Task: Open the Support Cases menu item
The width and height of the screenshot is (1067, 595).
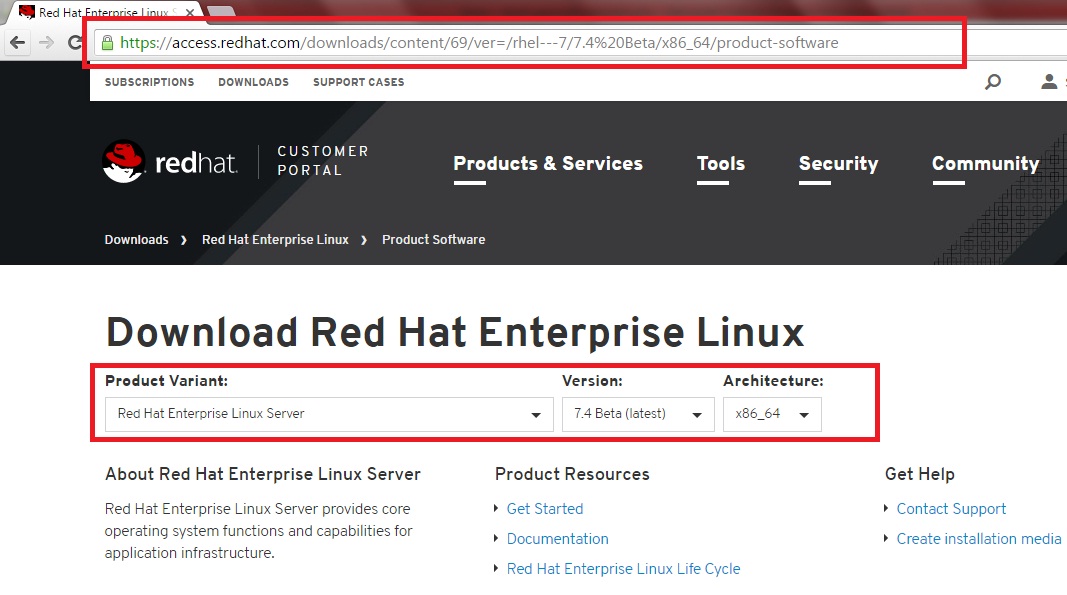Action: click(x=359, y=82)
